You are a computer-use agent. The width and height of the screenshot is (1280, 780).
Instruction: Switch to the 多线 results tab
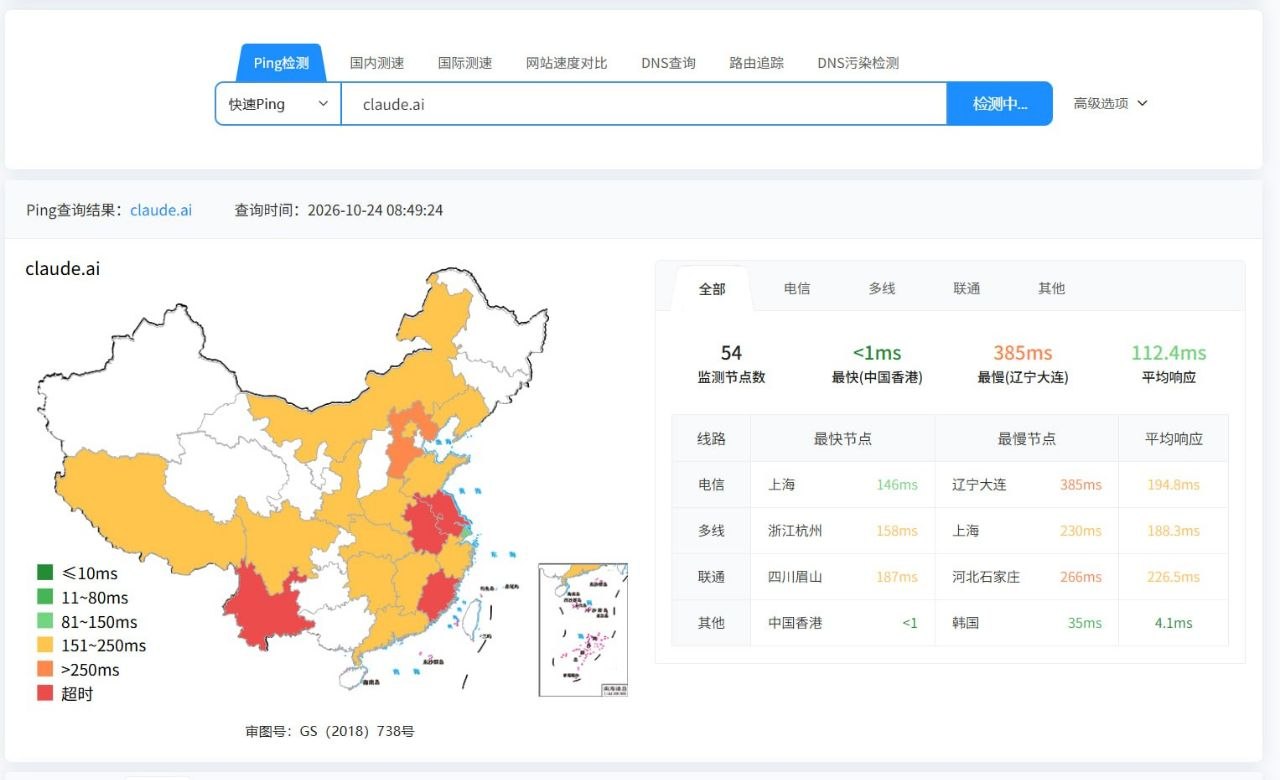point(882,288)
